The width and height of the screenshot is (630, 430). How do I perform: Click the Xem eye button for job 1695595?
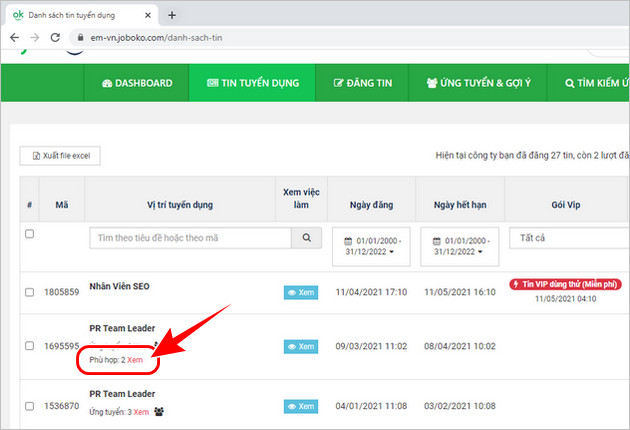click(301, 346)
